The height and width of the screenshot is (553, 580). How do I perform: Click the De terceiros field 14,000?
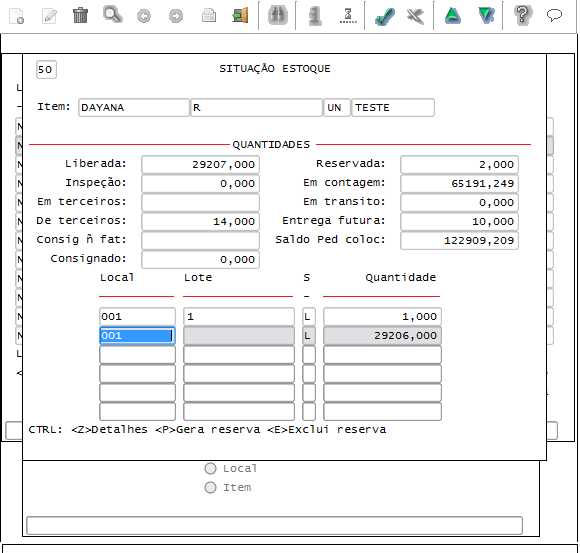pyautogui.click(x=200, y=222)
